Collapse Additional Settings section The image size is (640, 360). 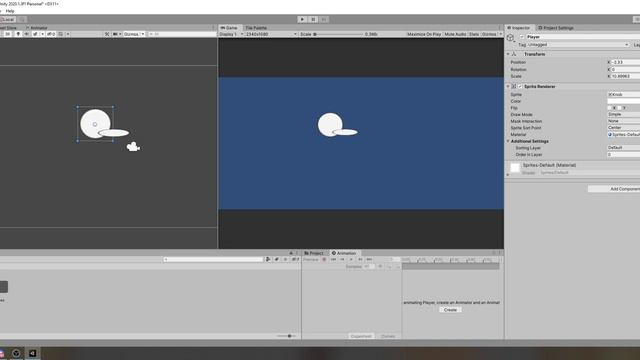[508, 141]
